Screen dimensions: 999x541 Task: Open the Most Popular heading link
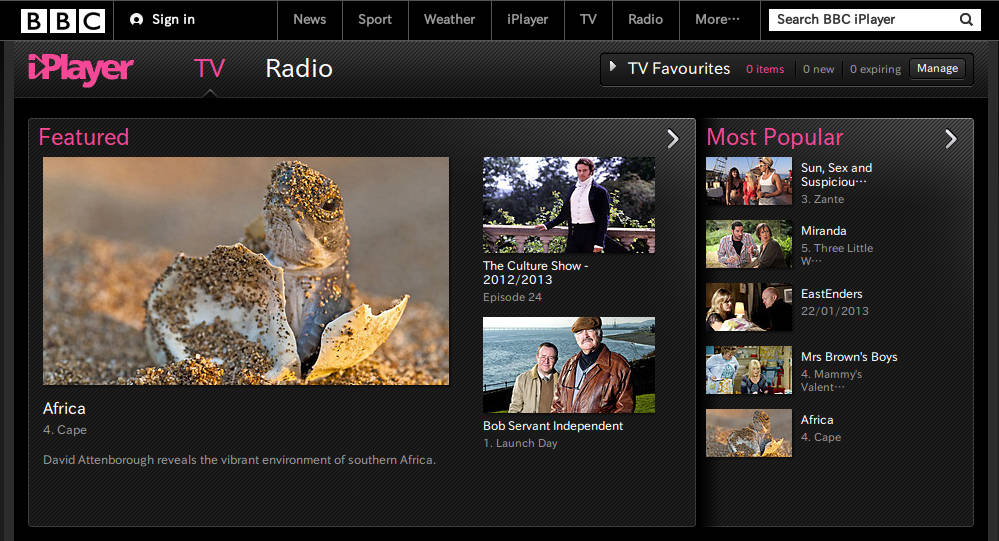click(x=775, y=137)
